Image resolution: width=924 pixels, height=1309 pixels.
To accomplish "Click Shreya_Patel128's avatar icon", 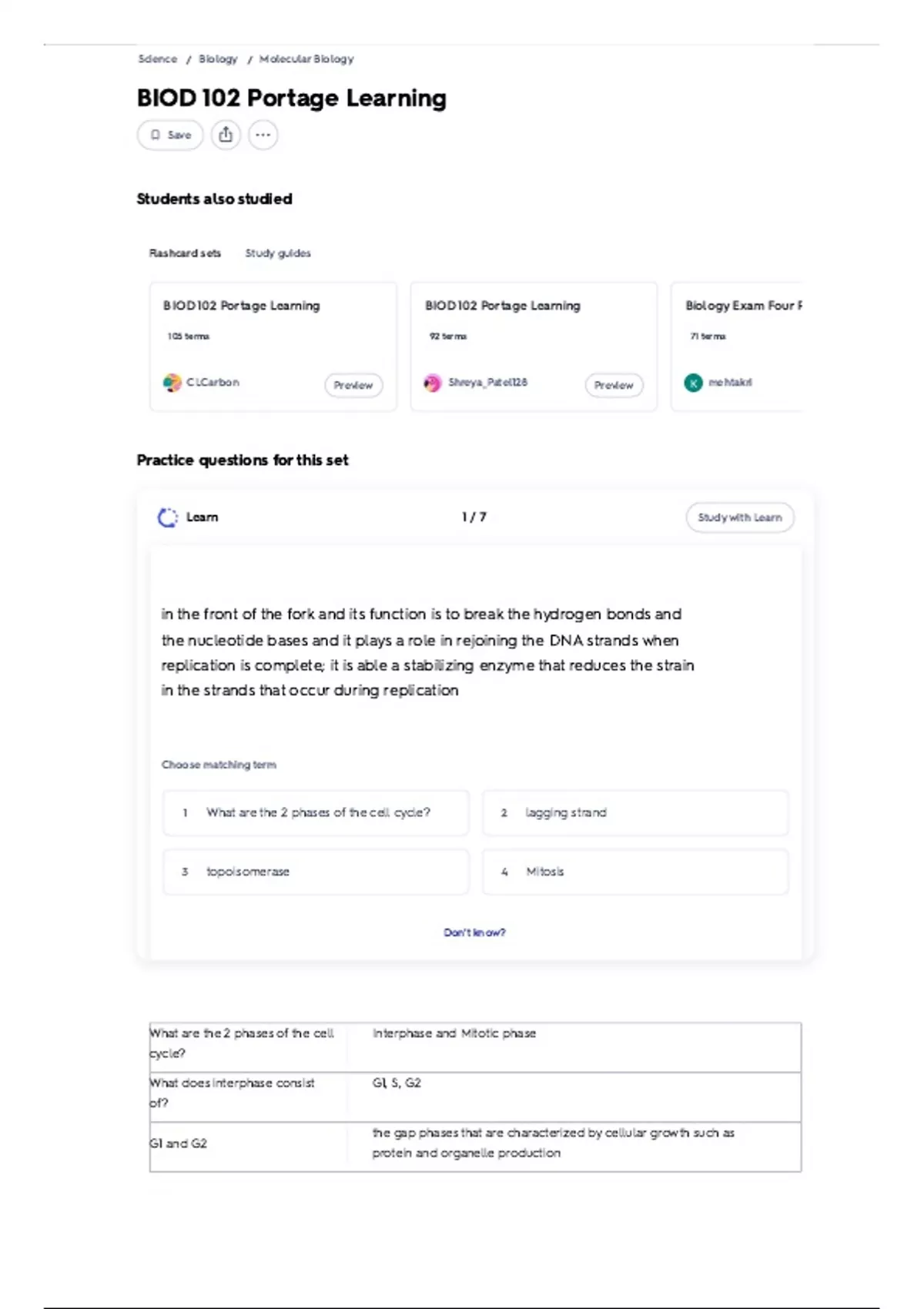I will click(x=433, y=383).
